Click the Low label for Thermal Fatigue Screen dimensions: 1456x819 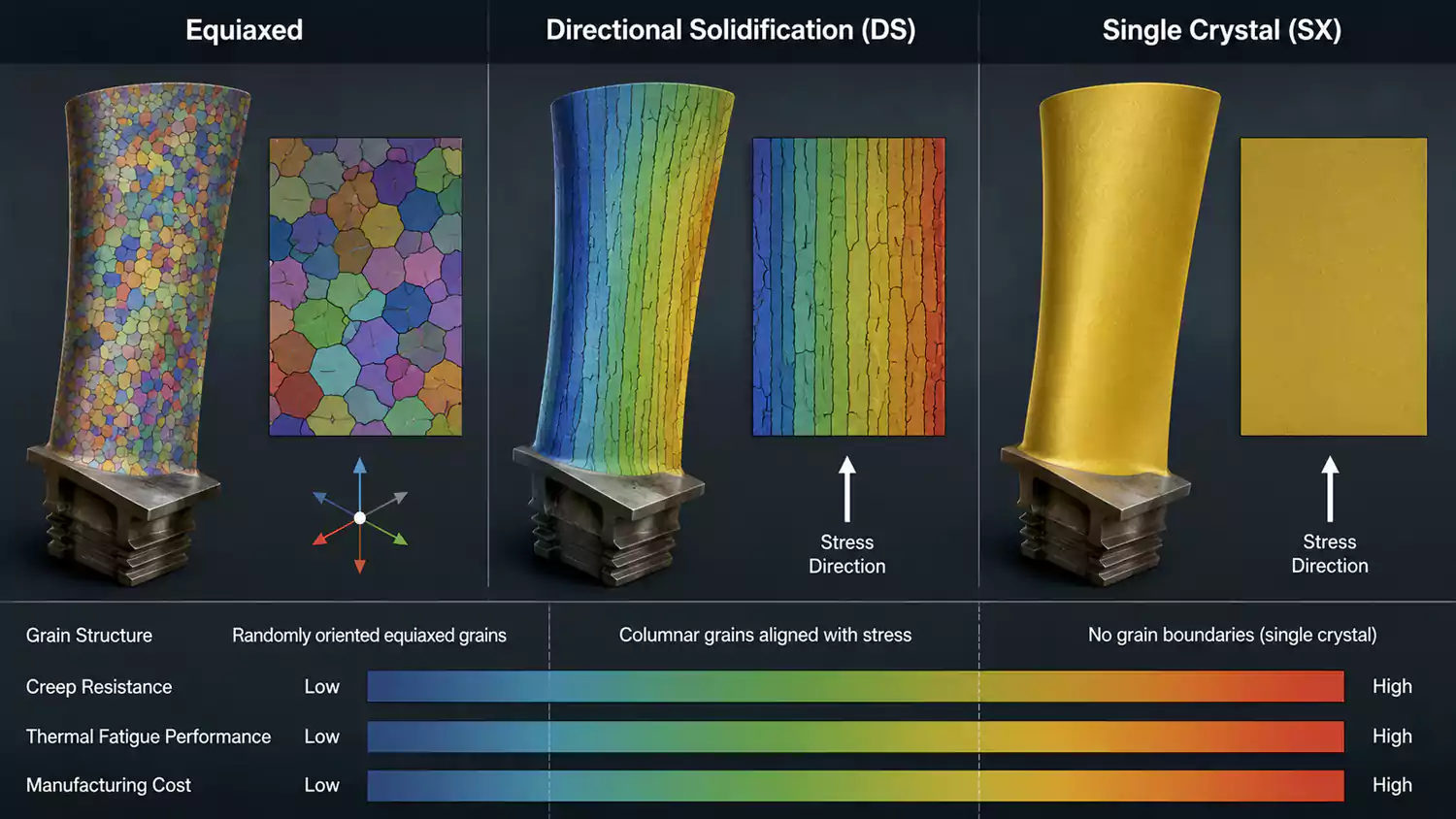(x=321, y=737)
